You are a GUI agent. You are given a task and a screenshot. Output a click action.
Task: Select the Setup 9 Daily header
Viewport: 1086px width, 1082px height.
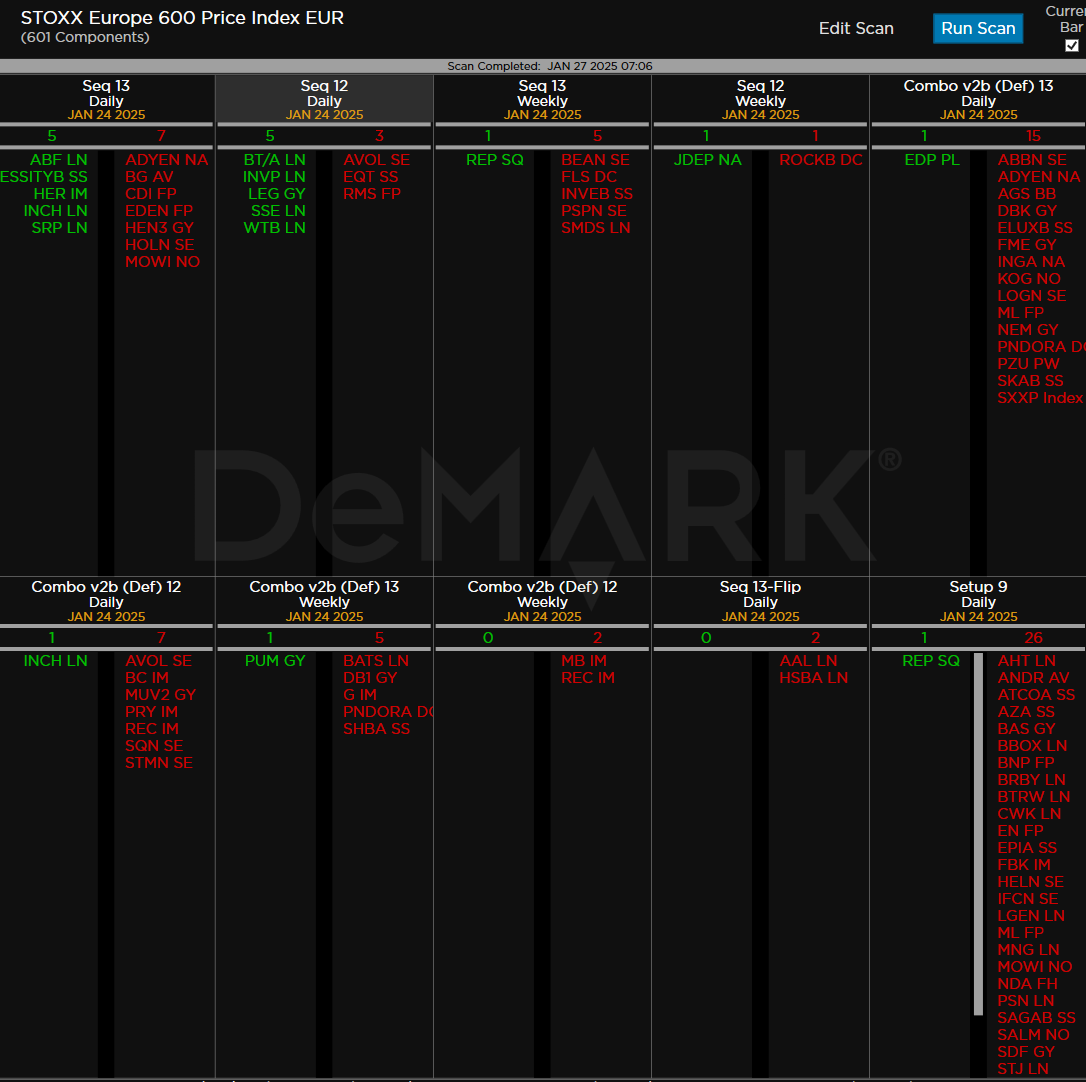(x=978, y=601)
